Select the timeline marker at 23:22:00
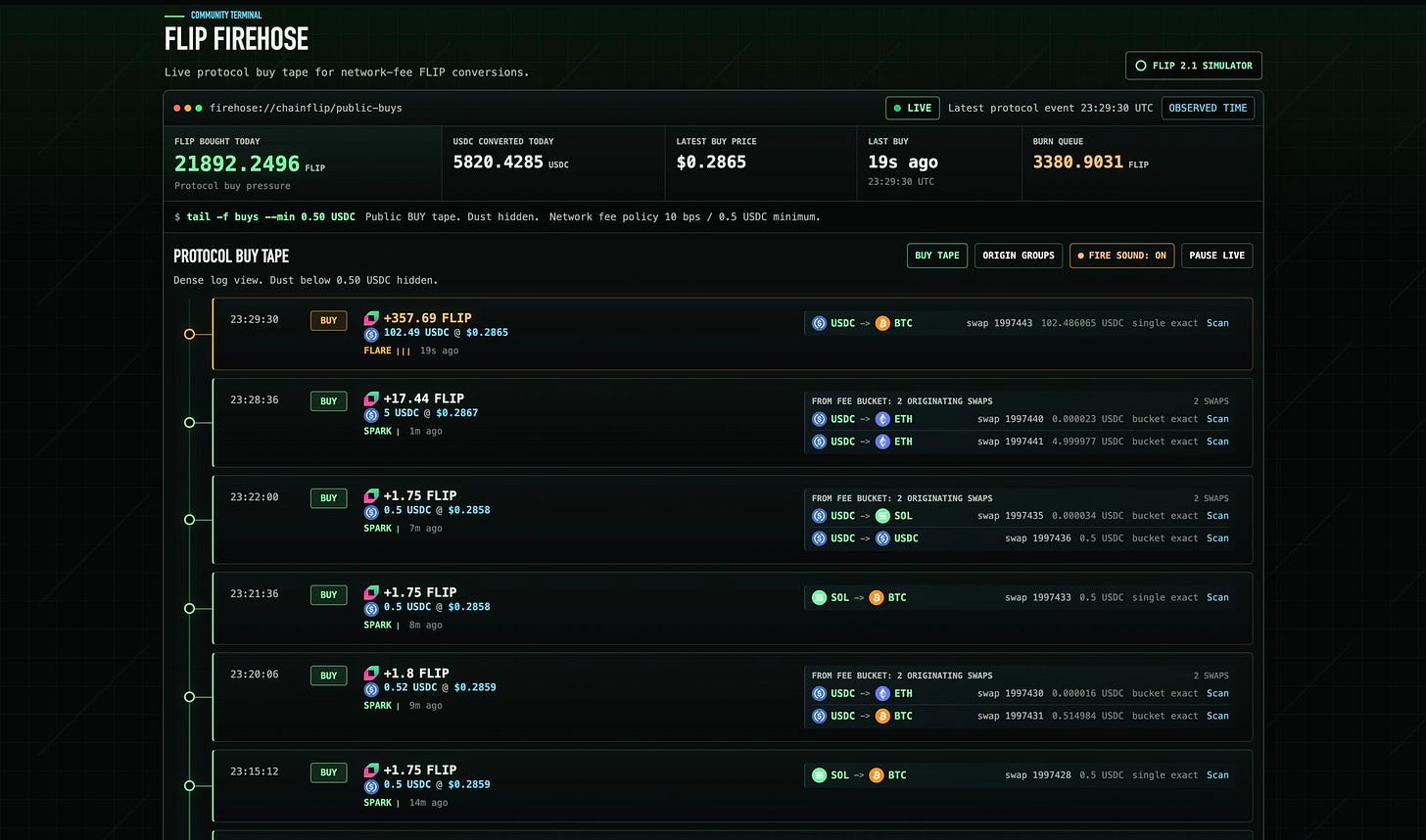This screenshot has width=1426, height=840. click(x=189, y=520)
